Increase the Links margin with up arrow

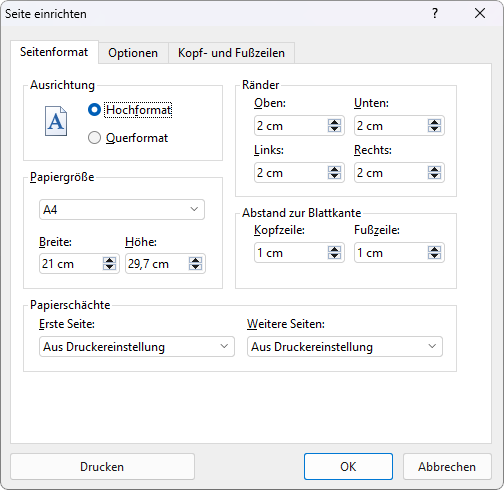[x=334, y=169]
